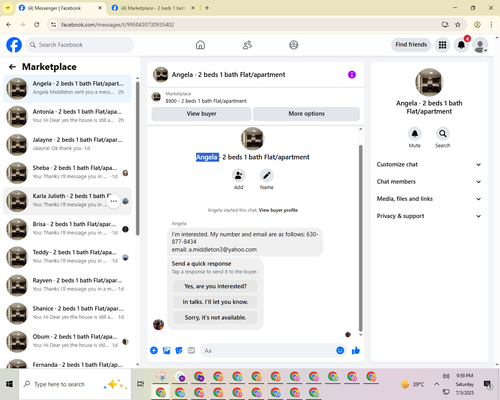
Task: Expand Chat members section
Action: (x=429, y=182)
